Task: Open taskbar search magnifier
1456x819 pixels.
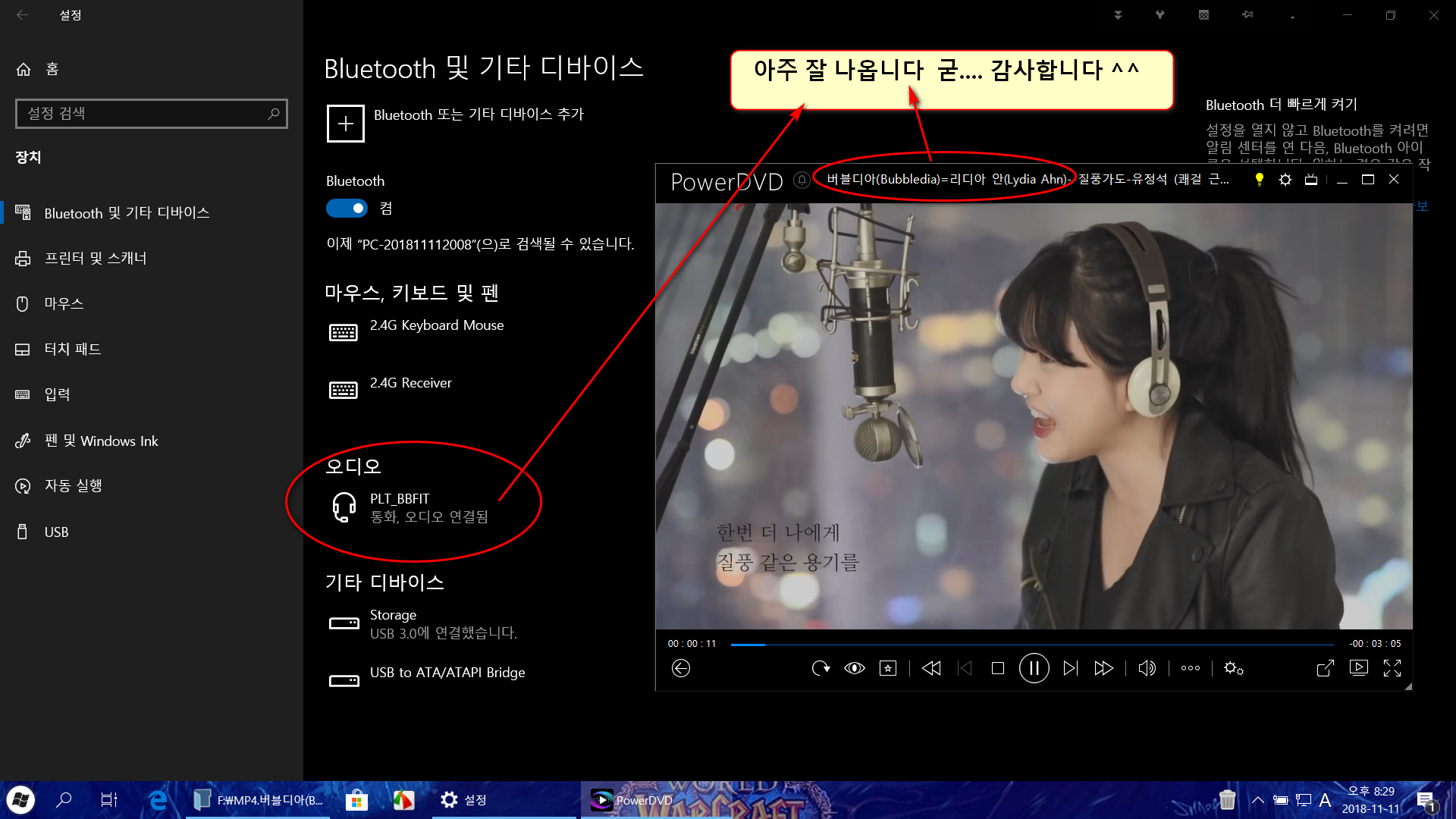Action: (64, 800)
